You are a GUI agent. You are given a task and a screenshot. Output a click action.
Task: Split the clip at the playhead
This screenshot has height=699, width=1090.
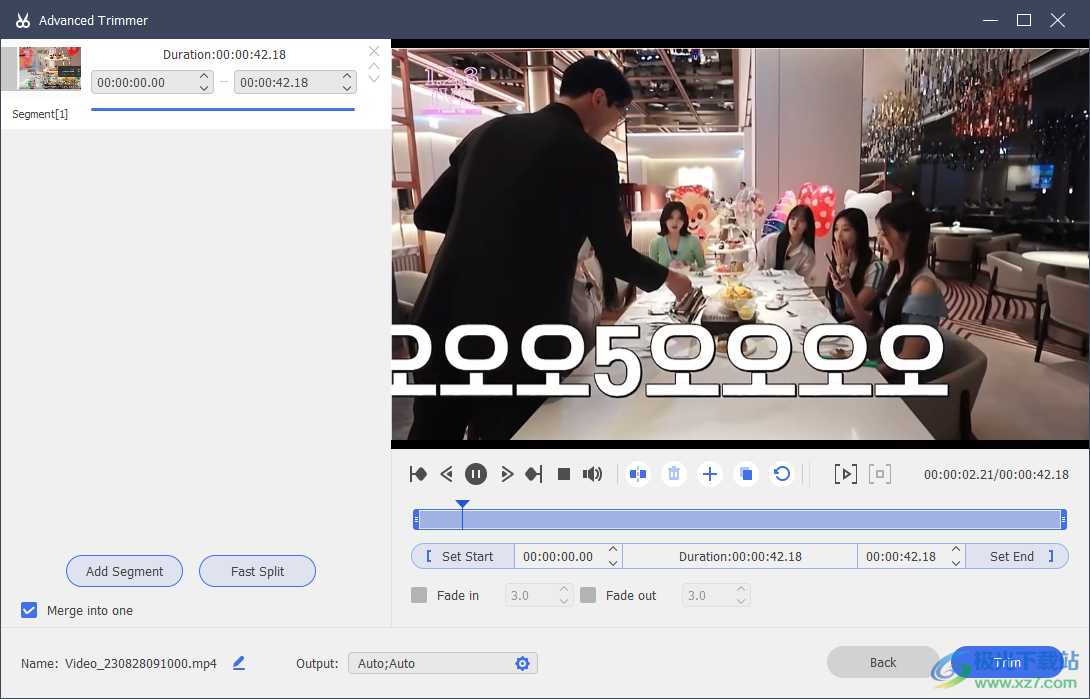pos(638,474)
